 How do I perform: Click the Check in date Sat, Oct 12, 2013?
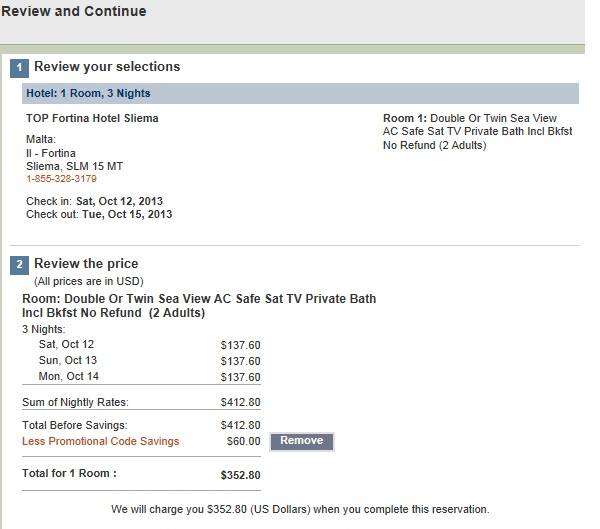point(119,201)
